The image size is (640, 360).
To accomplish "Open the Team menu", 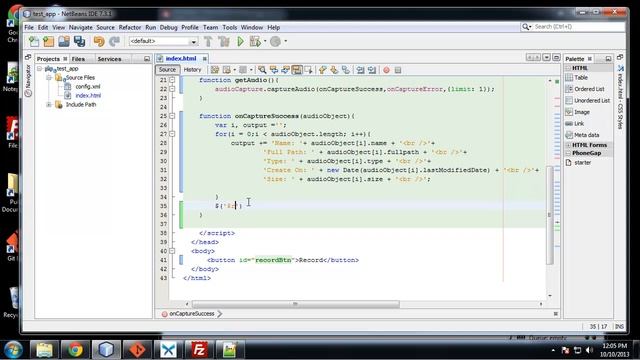I will 210,27.
